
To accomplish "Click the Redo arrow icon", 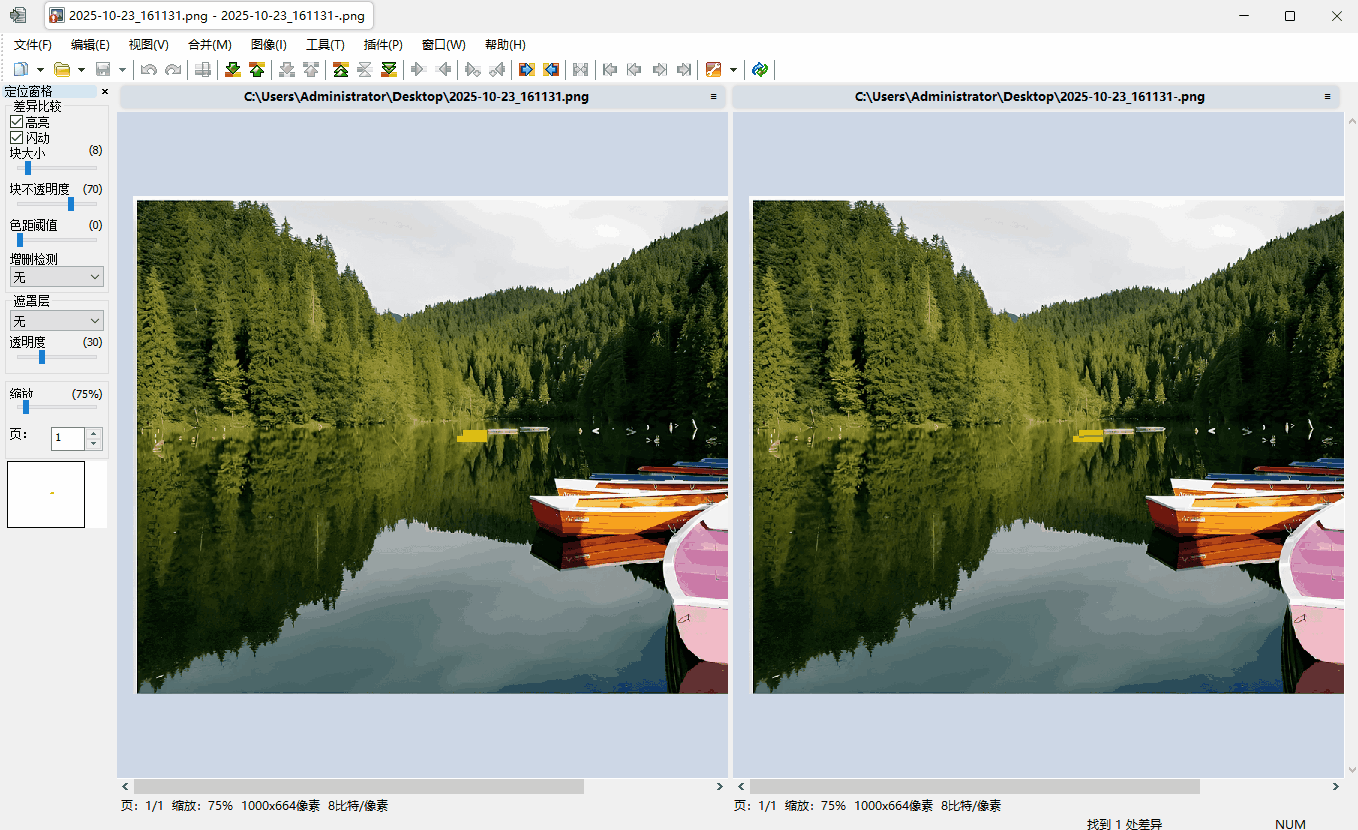I will tap(172, 69).
